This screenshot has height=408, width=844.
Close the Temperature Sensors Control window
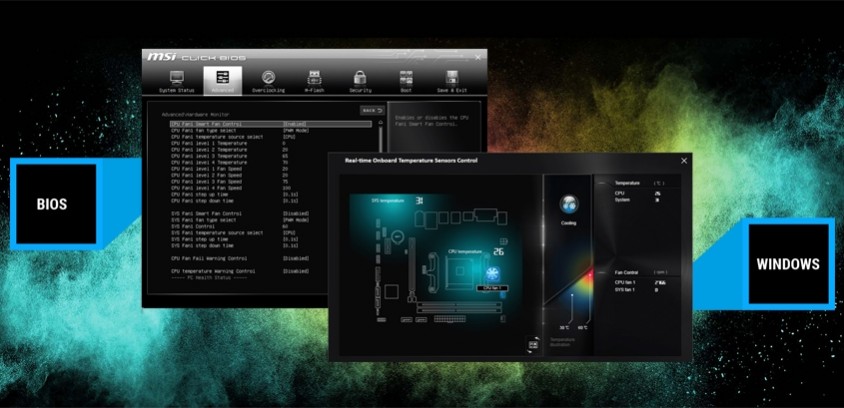pos(684,160)
